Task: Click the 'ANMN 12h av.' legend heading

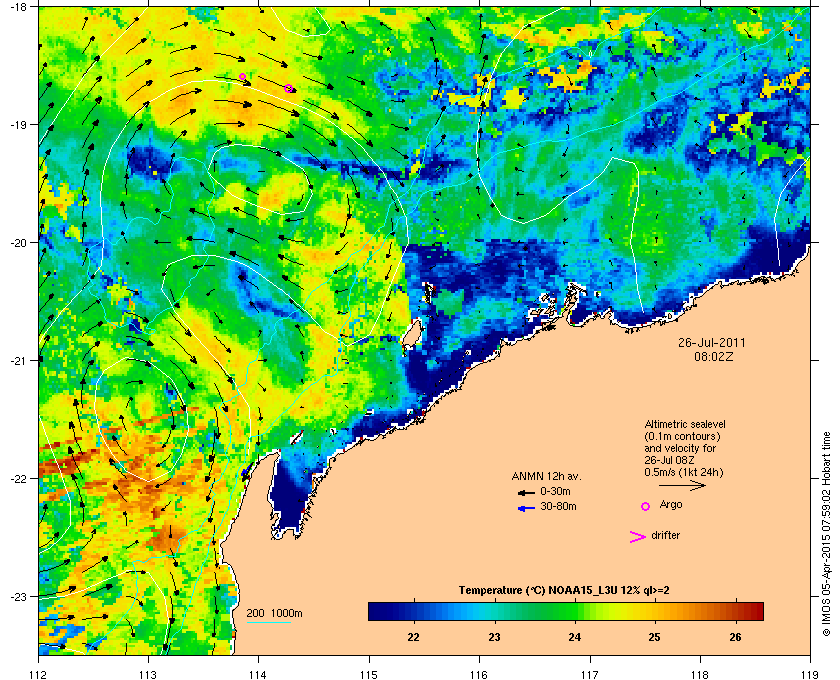Action: pos(546,476)
